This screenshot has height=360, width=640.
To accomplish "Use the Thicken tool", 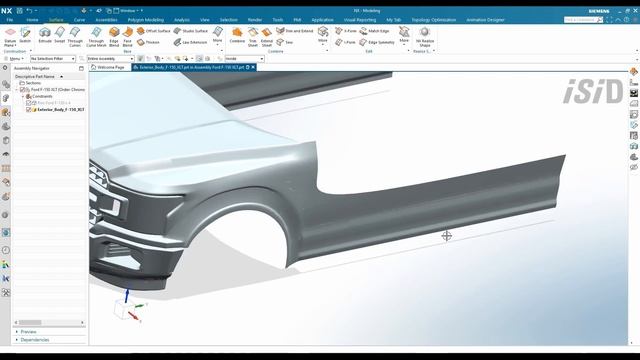I will (148, 42).
